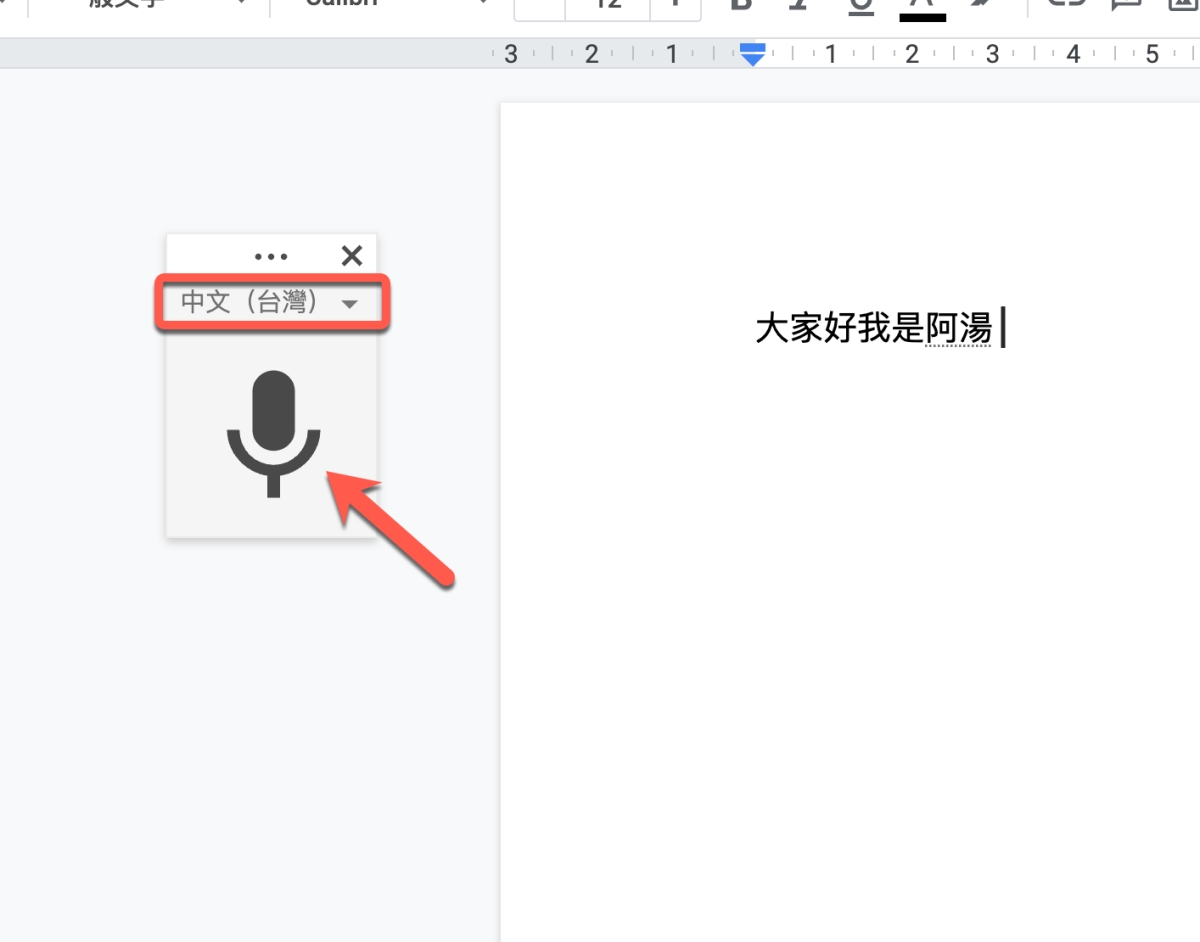Click the text 大家好 in the document
This screenshot has width=1200, height=942.
[x=805, y=328]
